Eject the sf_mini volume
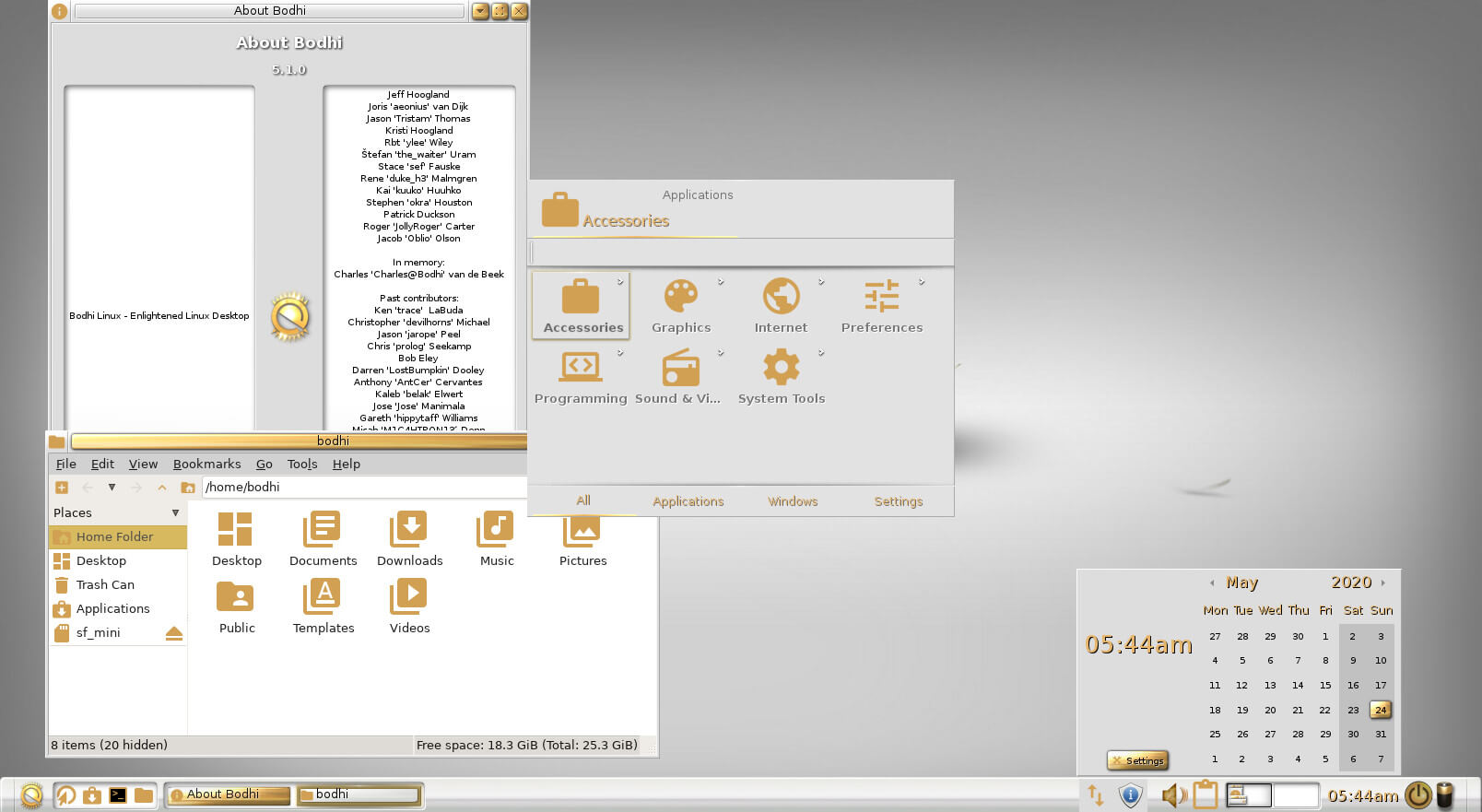 [173, 633]
